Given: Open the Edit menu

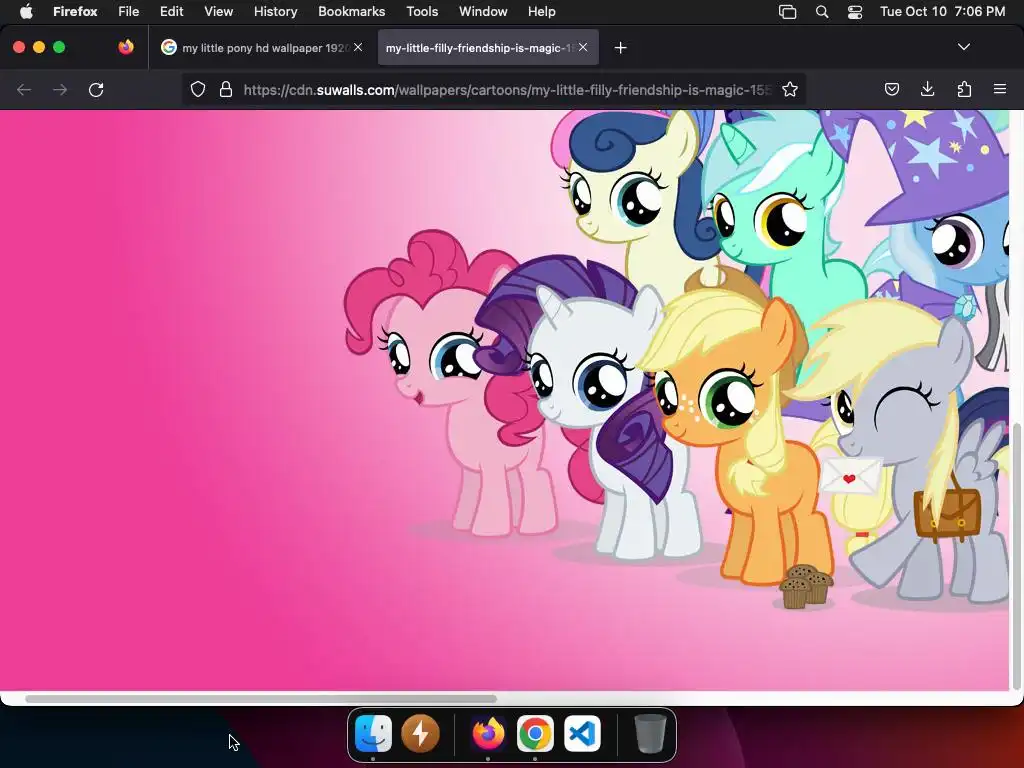Looking at the screenshot, I should tap(172, 11).
